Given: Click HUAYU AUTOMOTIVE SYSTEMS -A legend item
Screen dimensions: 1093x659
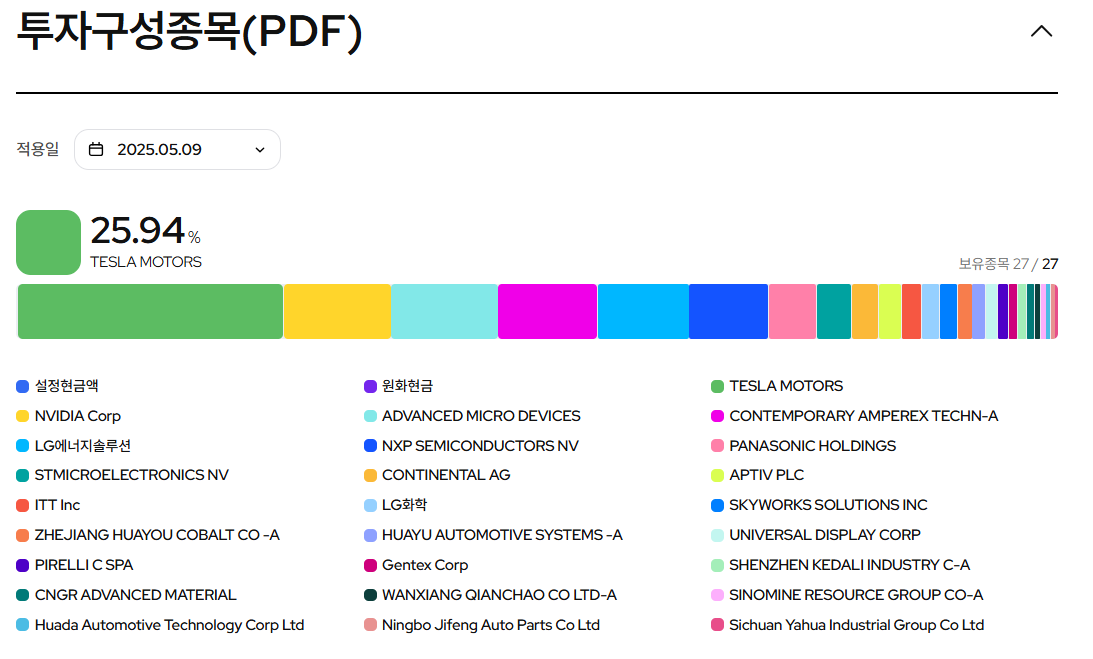Looking at the screenshot, I should (x=494, y=535).
